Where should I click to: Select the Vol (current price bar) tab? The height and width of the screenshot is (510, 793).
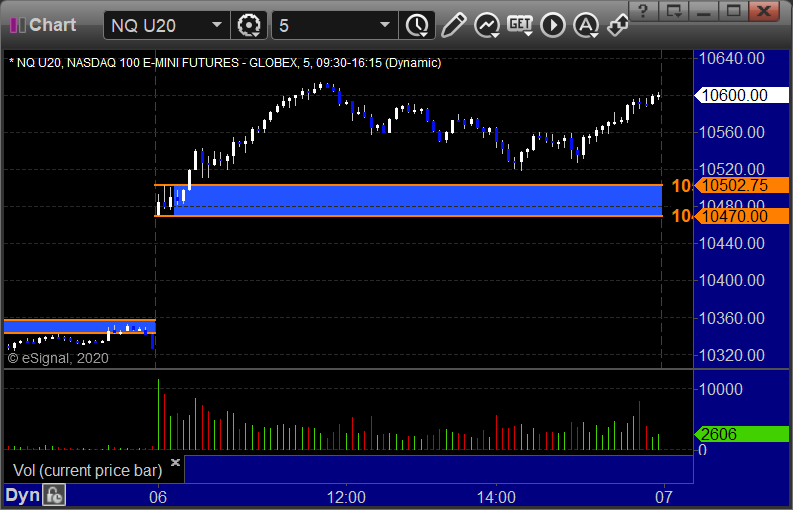coord(87,470)
